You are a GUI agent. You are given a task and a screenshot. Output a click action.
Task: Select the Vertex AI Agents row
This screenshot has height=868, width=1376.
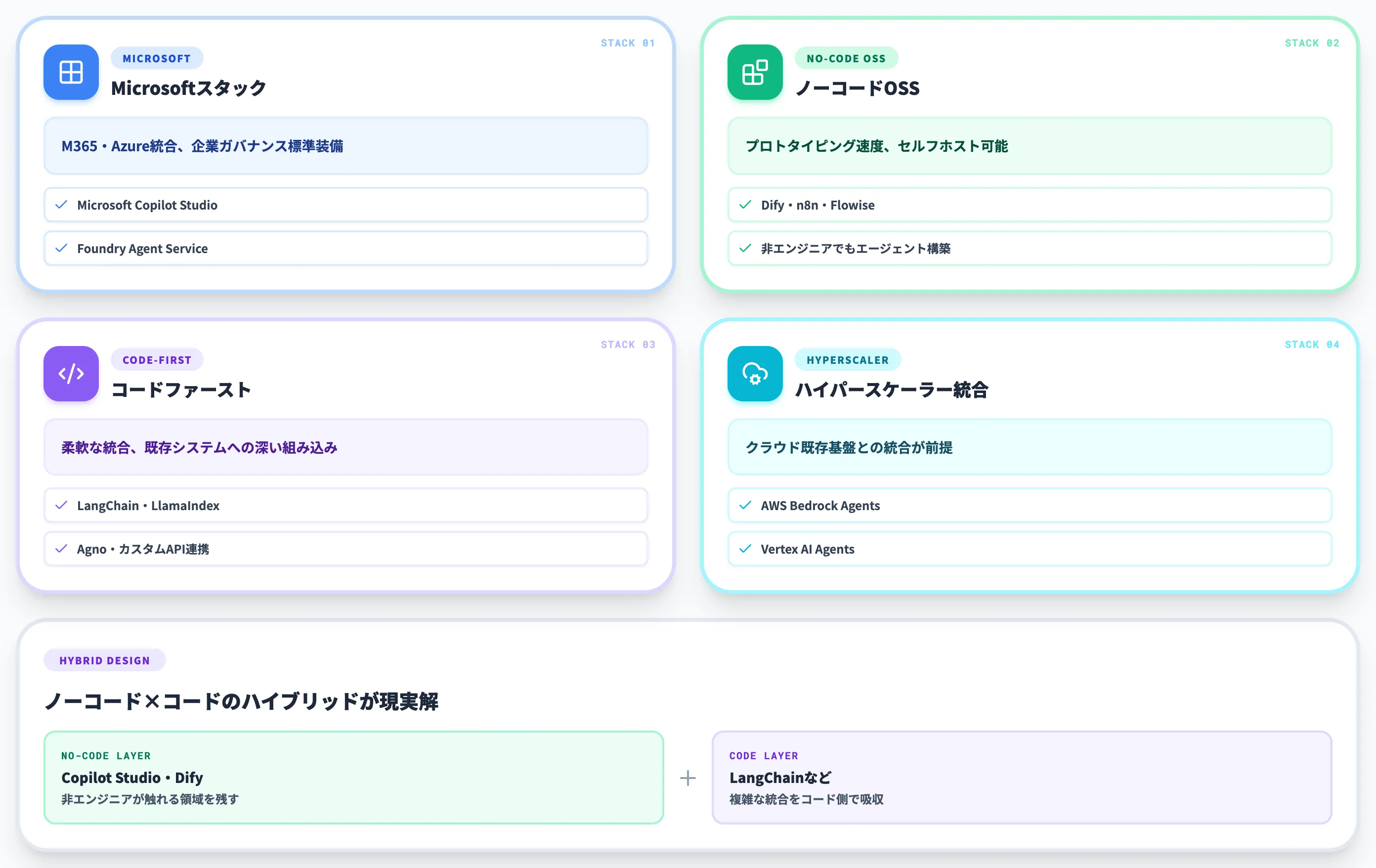1030,549
